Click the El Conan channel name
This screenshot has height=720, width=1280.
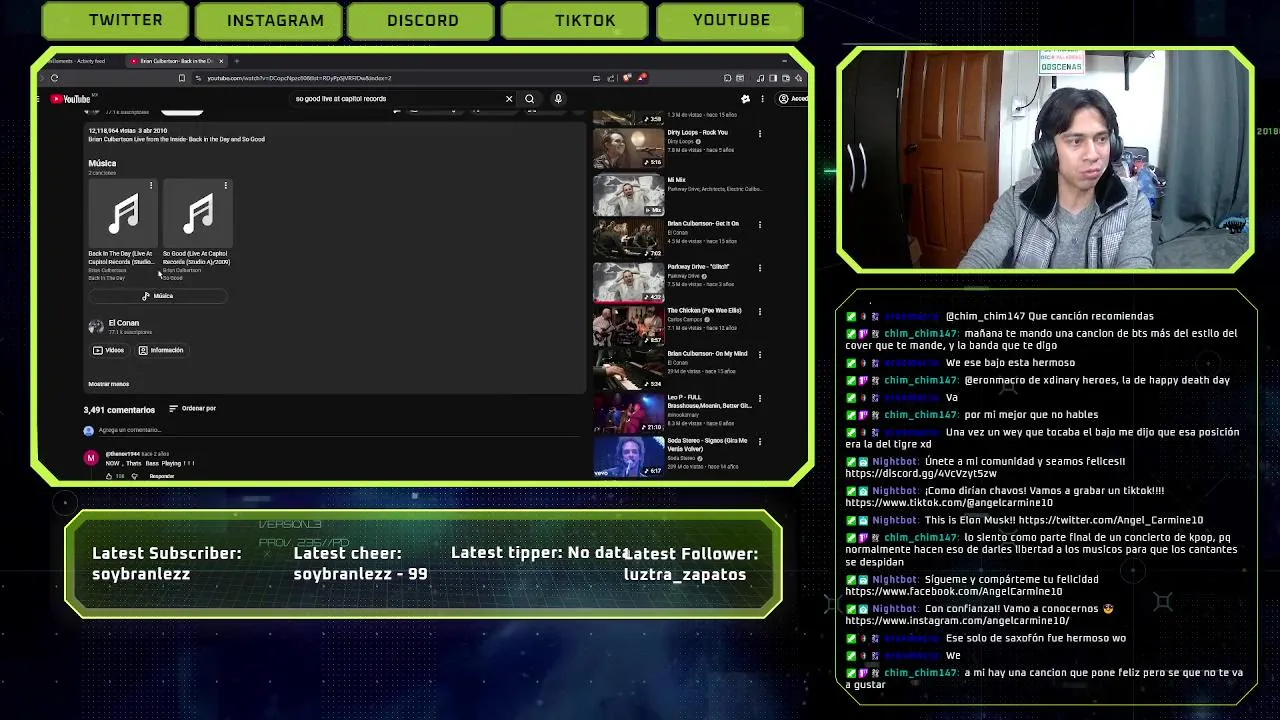click(x=124, y=323)
